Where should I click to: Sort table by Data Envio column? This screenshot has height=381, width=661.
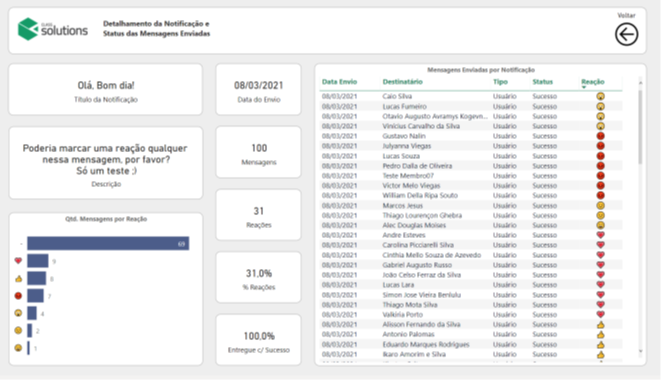(339, 82)
